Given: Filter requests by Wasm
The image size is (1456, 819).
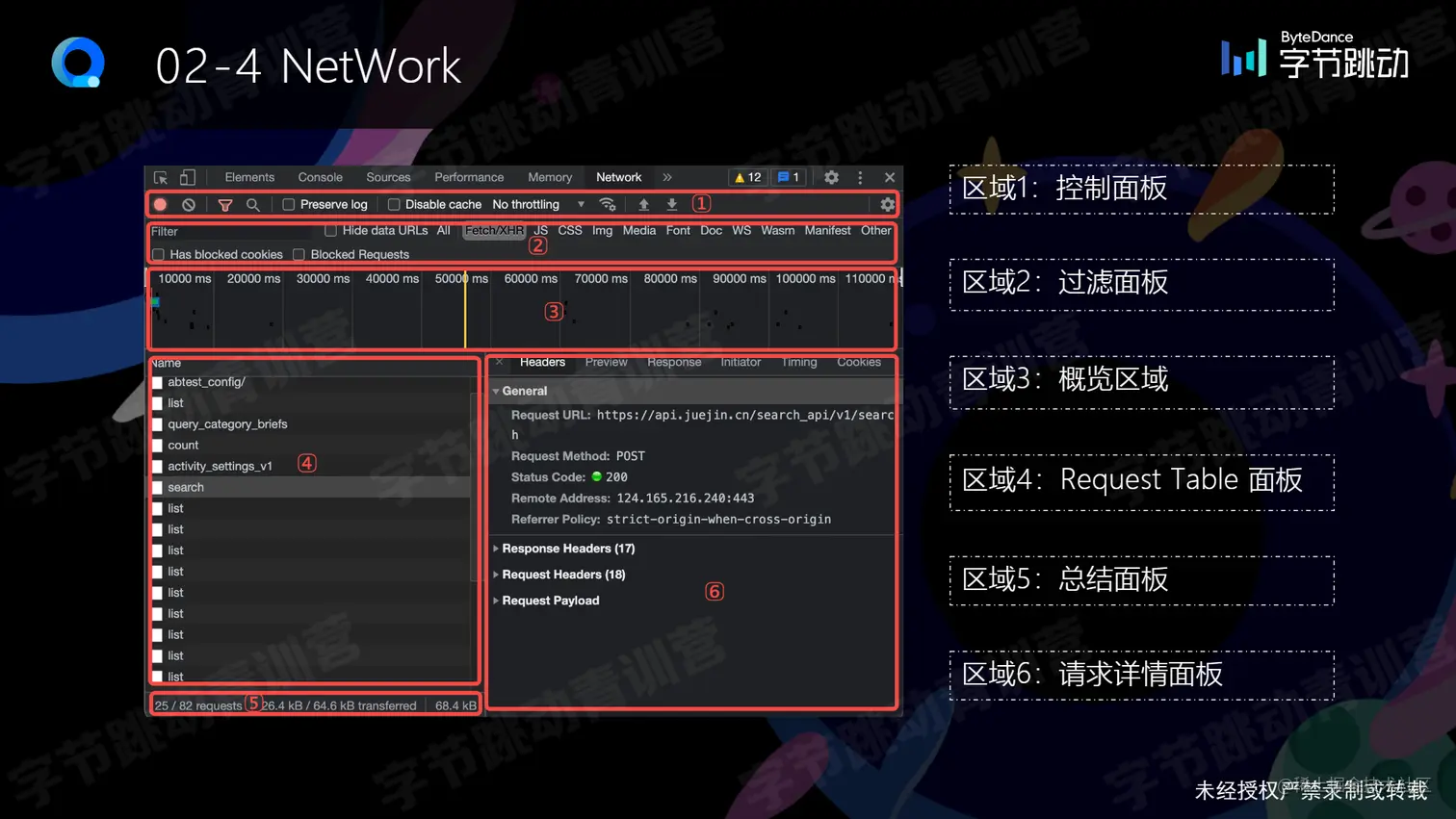Looking at the screenshot, I should (778, 230).
